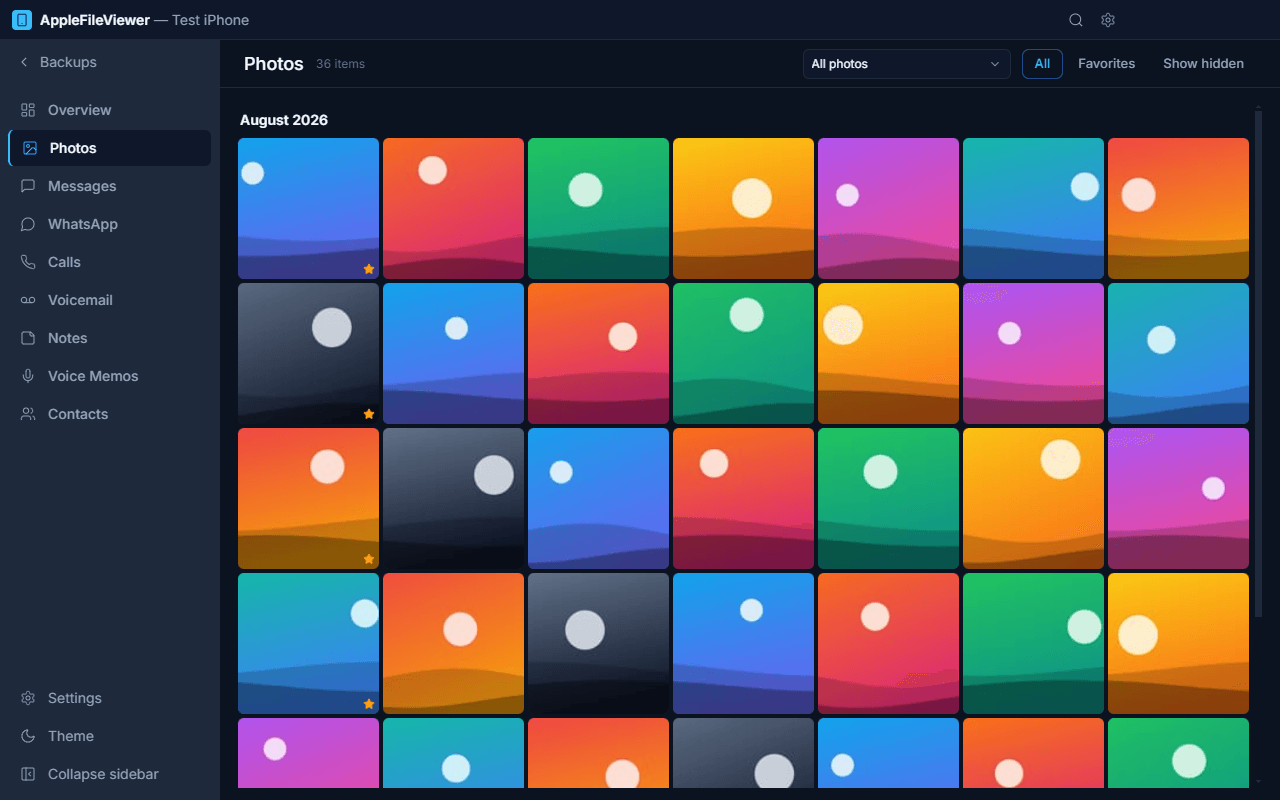Open the green photo in the bottom row
1280x800 pixels.
pyautogui.click(x=1178, y=753)
